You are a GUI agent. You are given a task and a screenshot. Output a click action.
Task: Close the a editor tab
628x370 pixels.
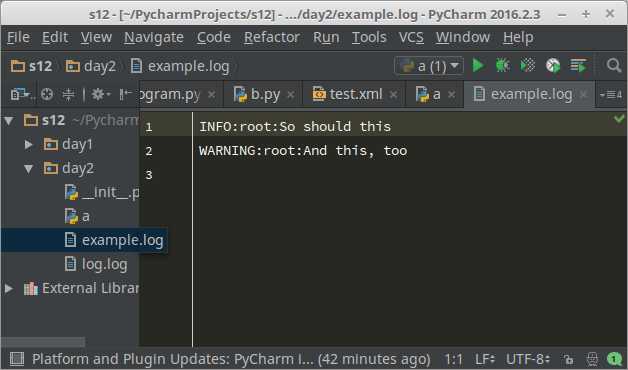tap(452, 95)
